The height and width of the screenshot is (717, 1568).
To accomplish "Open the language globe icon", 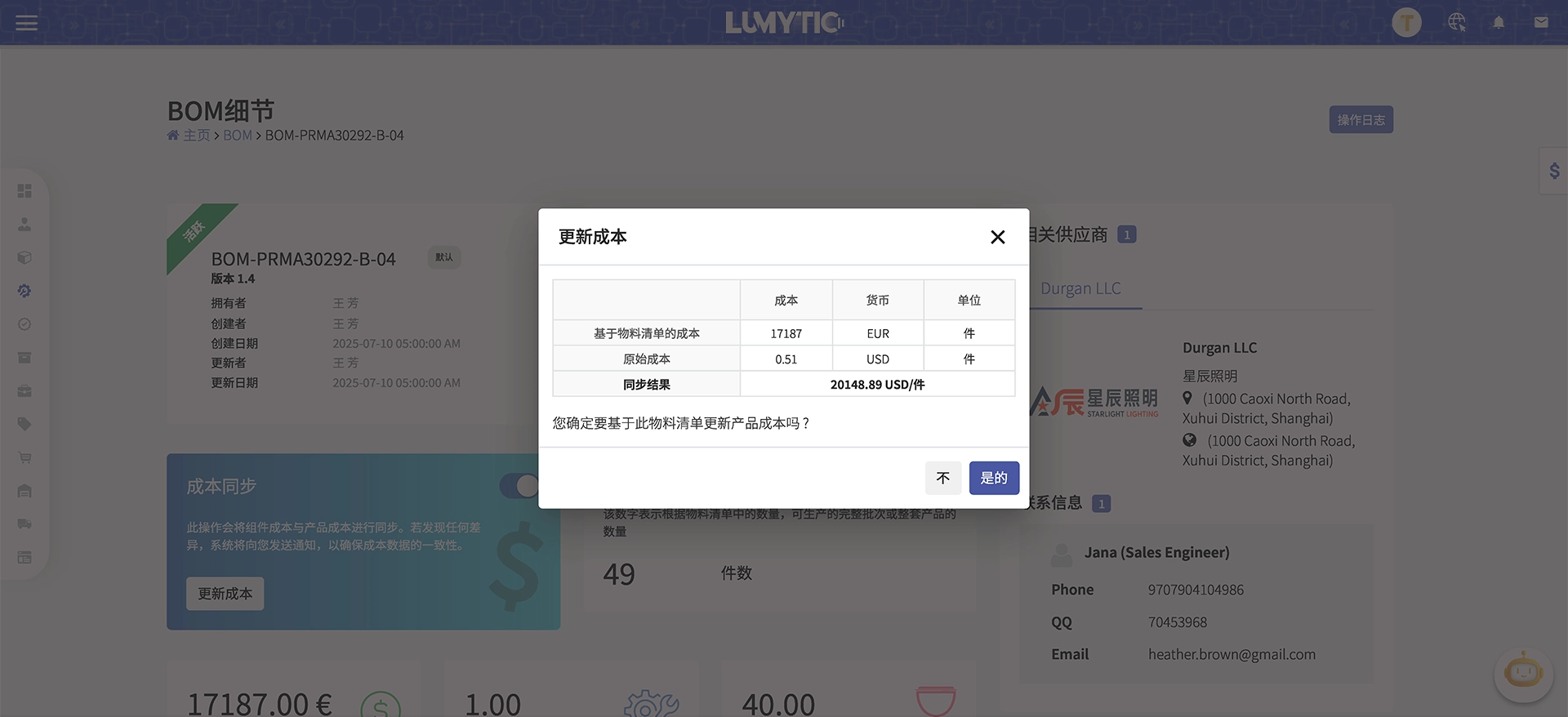I will click(x=1457, y=23).
